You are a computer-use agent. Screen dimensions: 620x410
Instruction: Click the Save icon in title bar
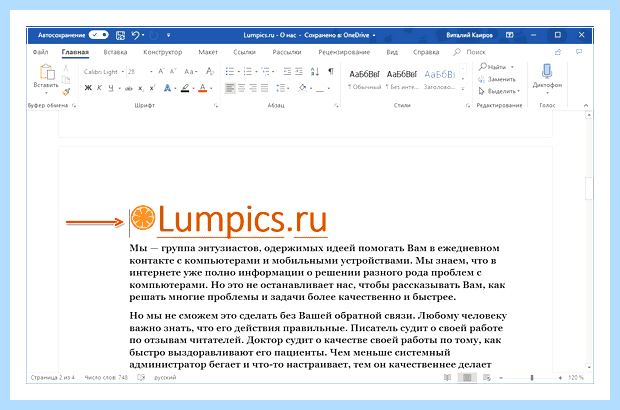tap(120, 35)
